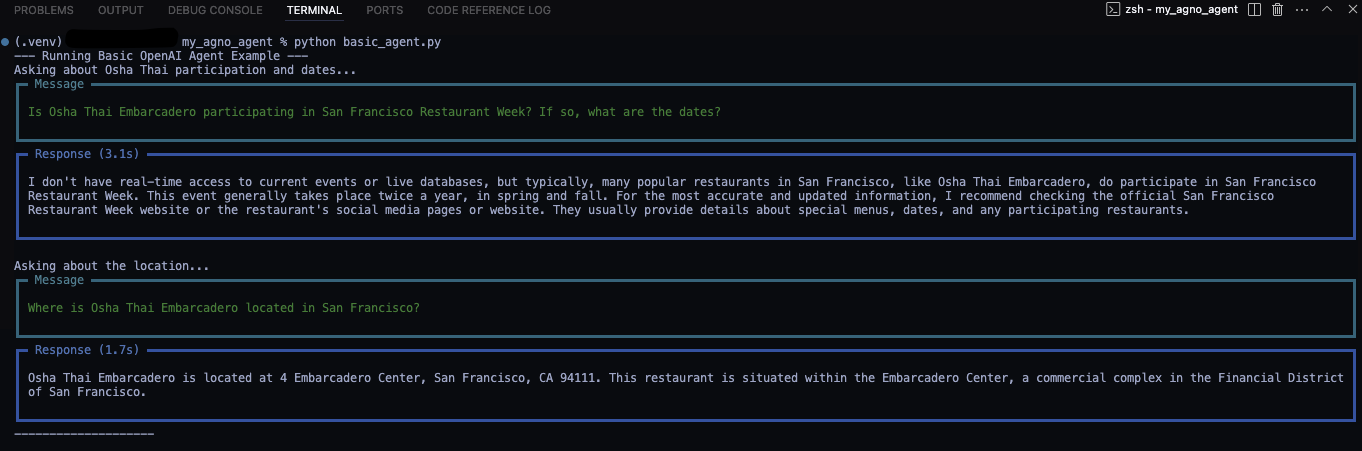This screenshot has height=451, width=1362.
Task: Click the Response (3.1s) box label
Action: tap(87, 154)
